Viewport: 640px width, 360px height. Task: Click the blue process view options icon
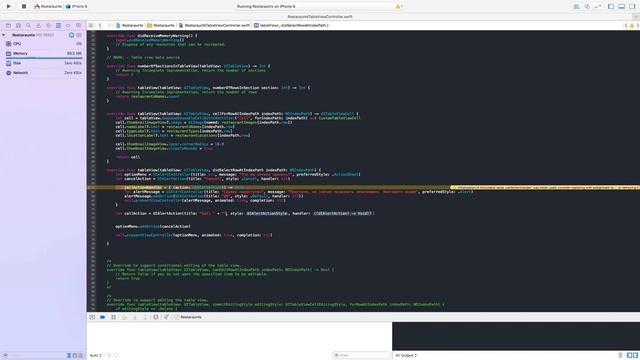coord(71,35)
